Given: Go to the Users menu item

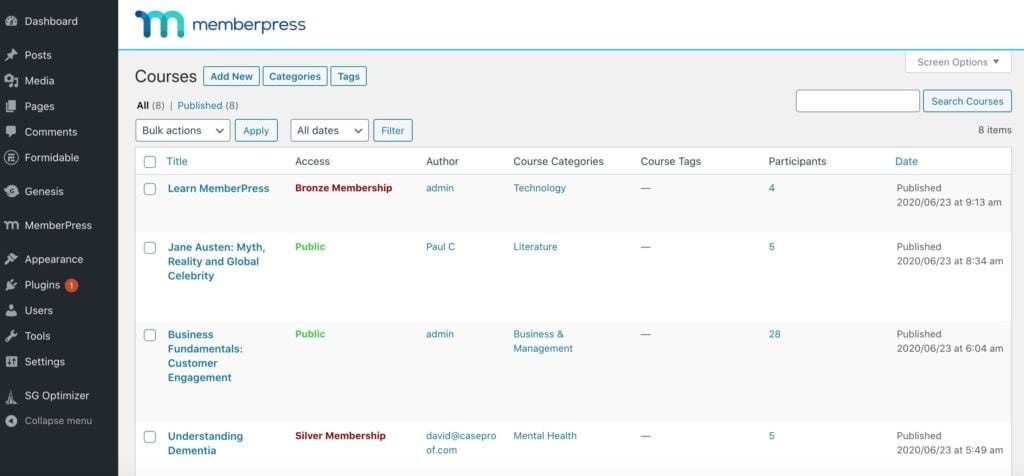Looking at the screenshot, I should tap(39, 311).
